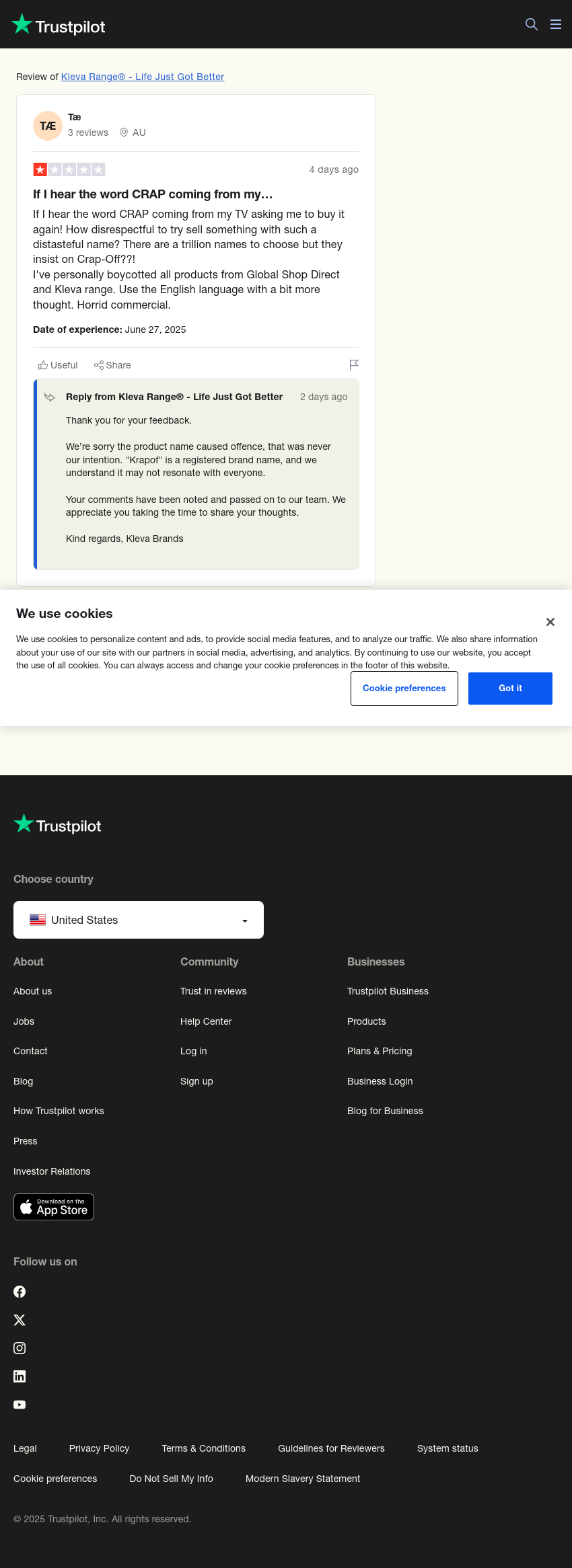Click '4 days ago' review timestamp

point(334,169)
